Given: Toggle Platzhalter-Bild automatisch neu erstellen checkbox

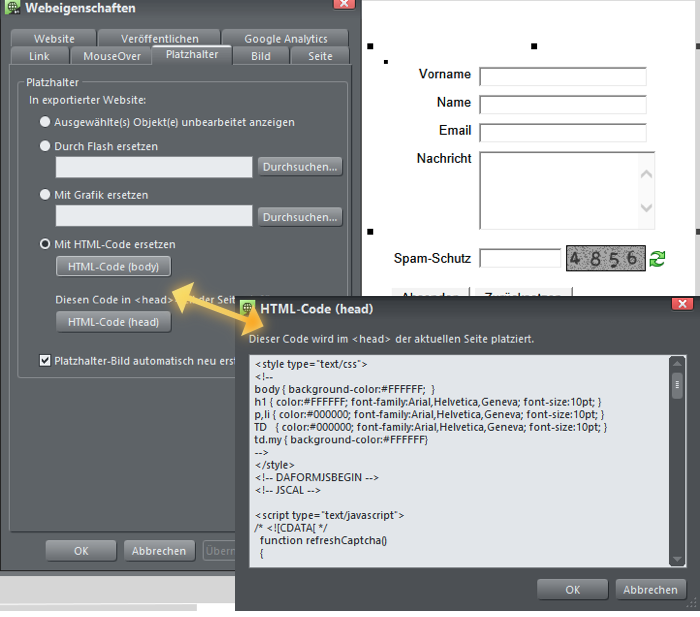Looking at the screenshot, I should coord(45,360).
